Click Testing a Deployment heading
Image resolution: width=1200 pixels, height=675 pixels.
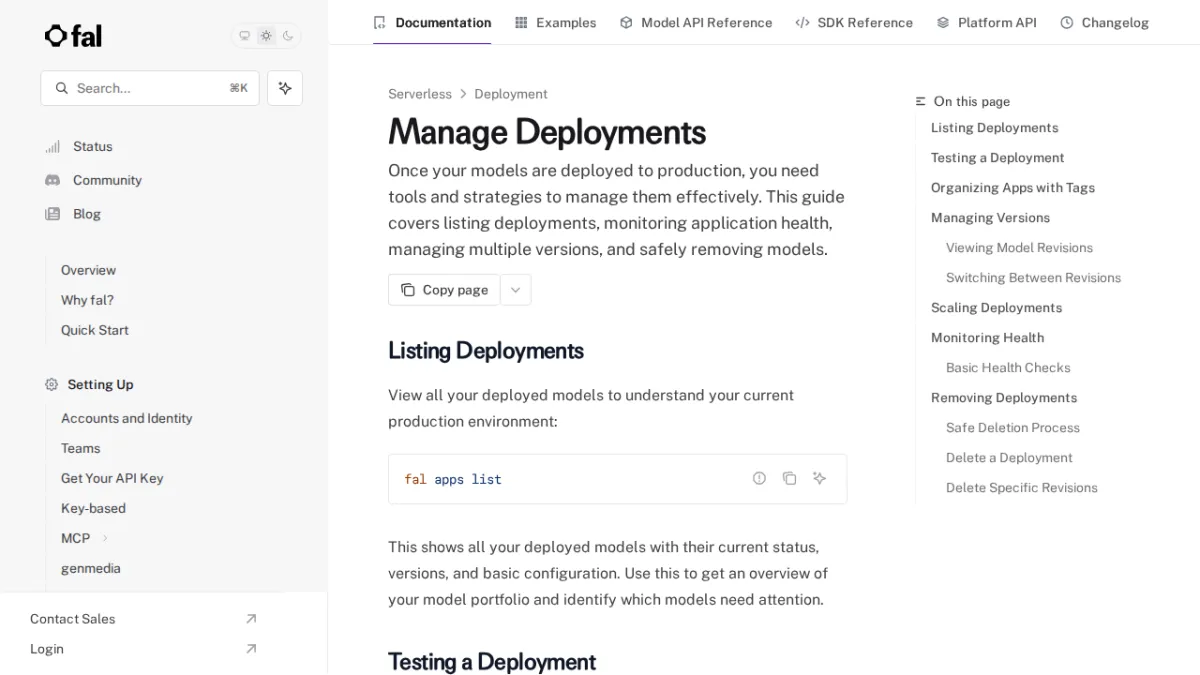tap(492, 662)
